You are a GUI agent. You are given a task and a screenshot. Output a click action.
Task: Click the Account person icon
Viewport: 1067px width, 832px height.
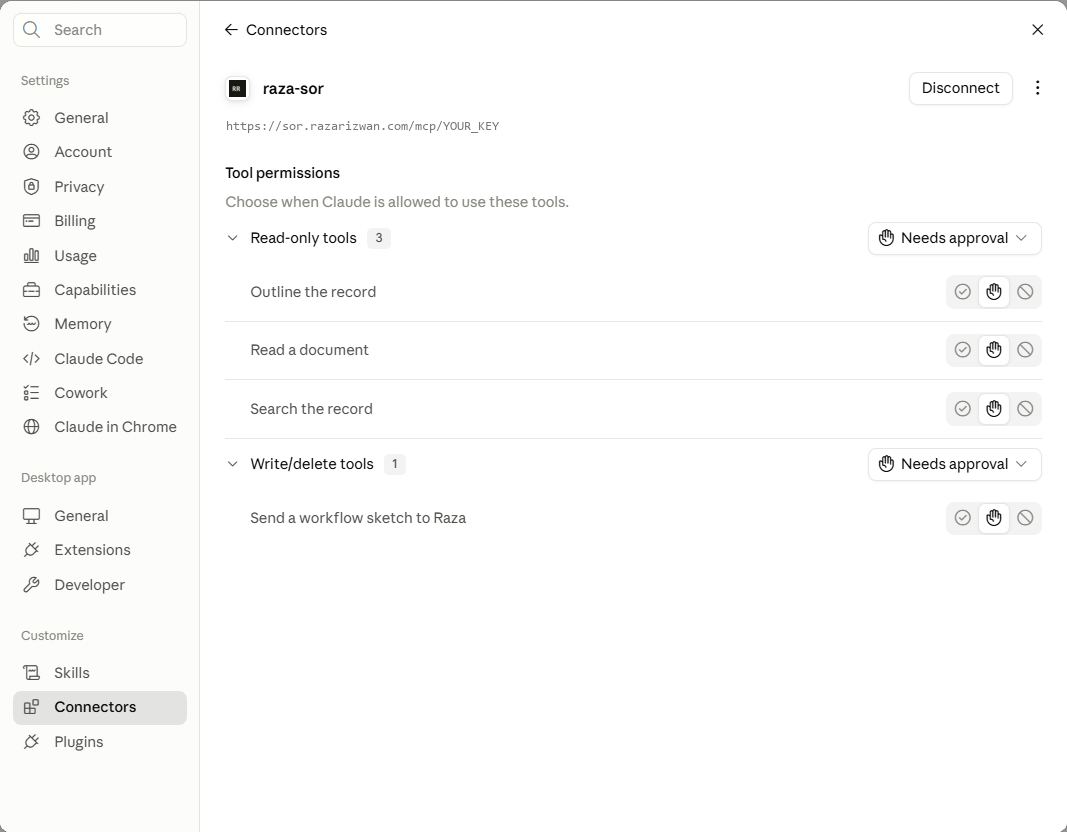tap(31, 152)
